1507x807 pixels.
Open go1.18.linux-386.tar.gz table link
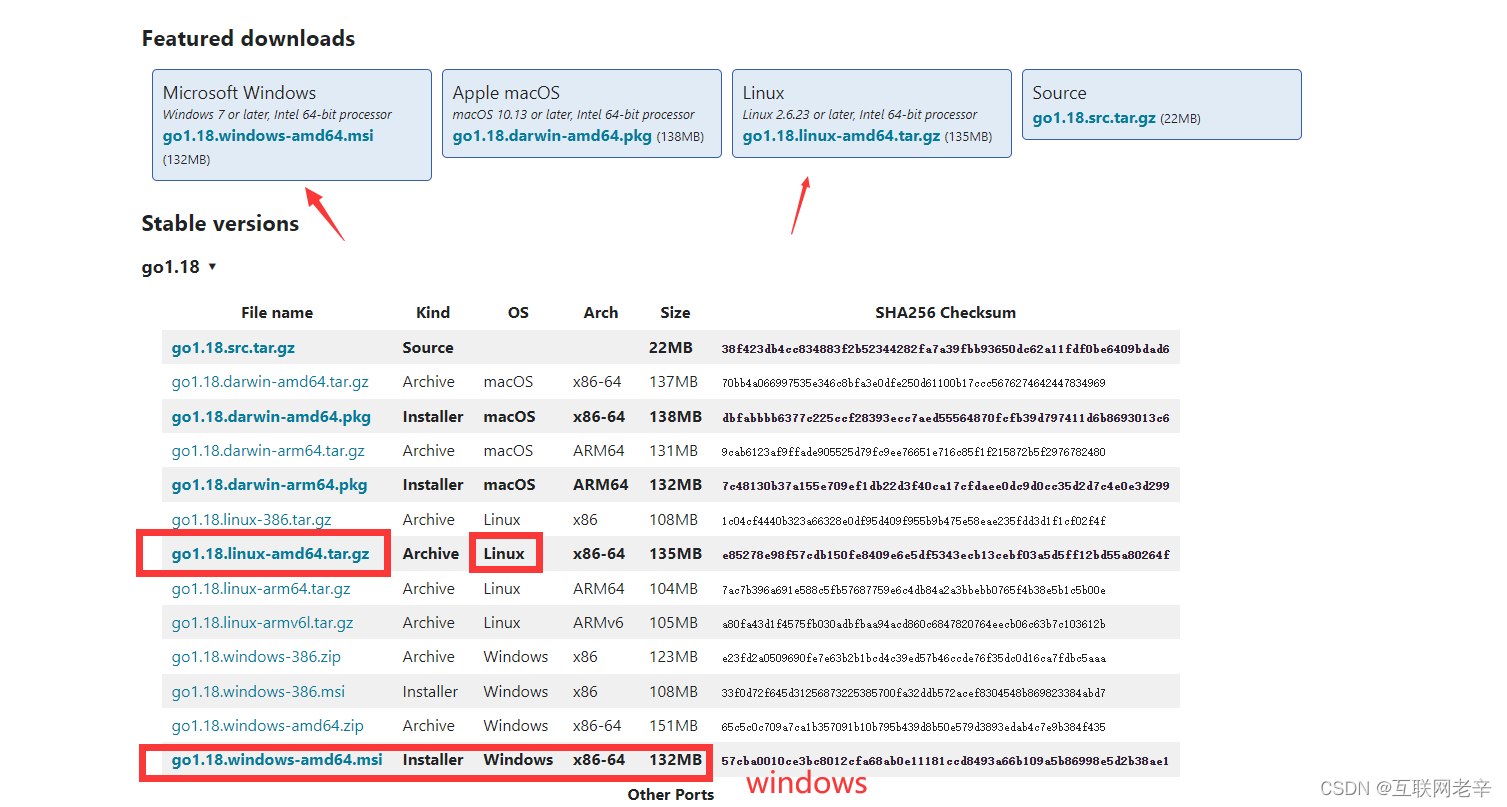click(x=251, y=520)
